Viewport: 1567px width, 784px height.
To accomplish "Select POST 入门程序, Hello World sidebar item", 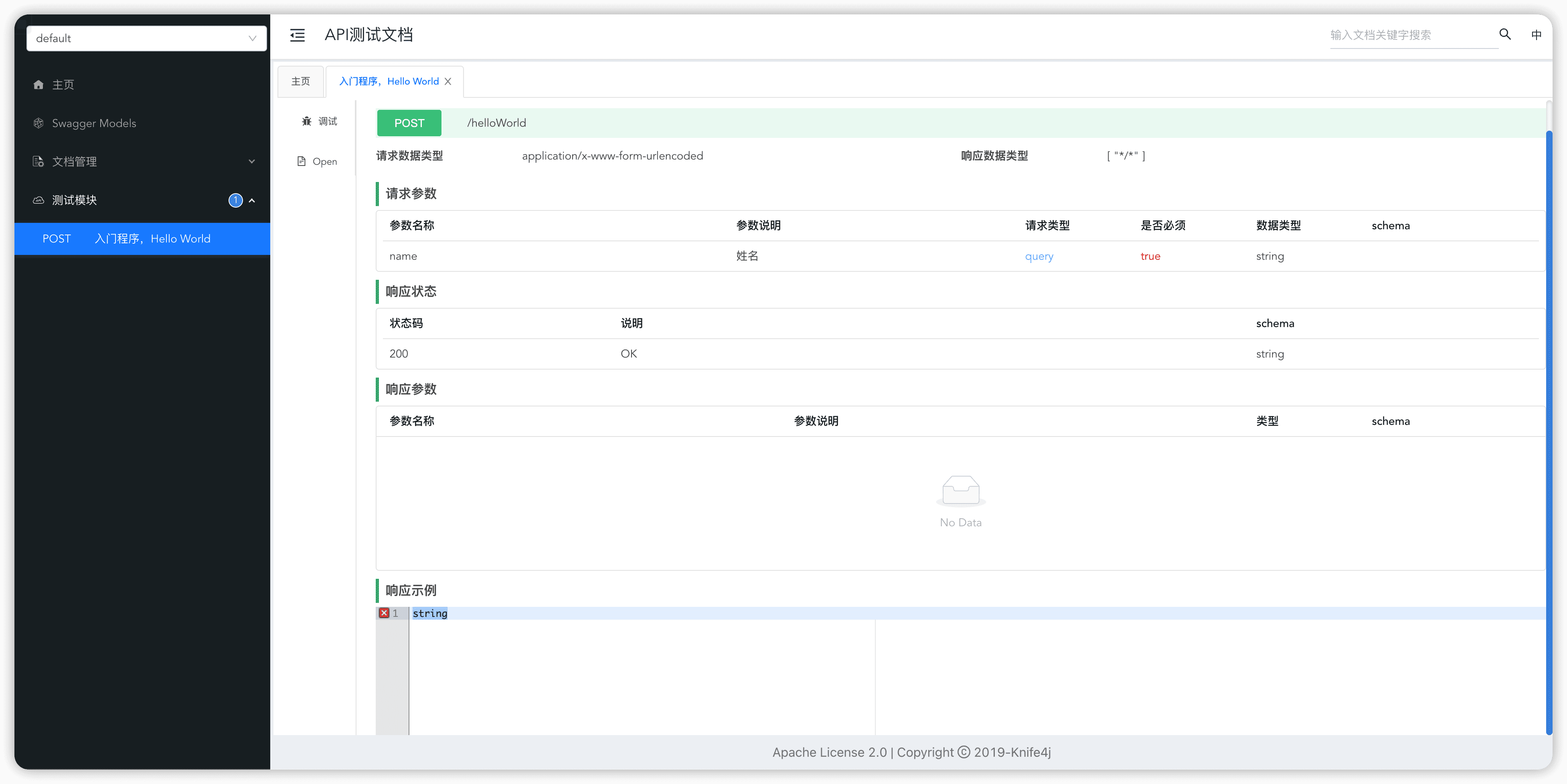I will [x=142, y=238].
